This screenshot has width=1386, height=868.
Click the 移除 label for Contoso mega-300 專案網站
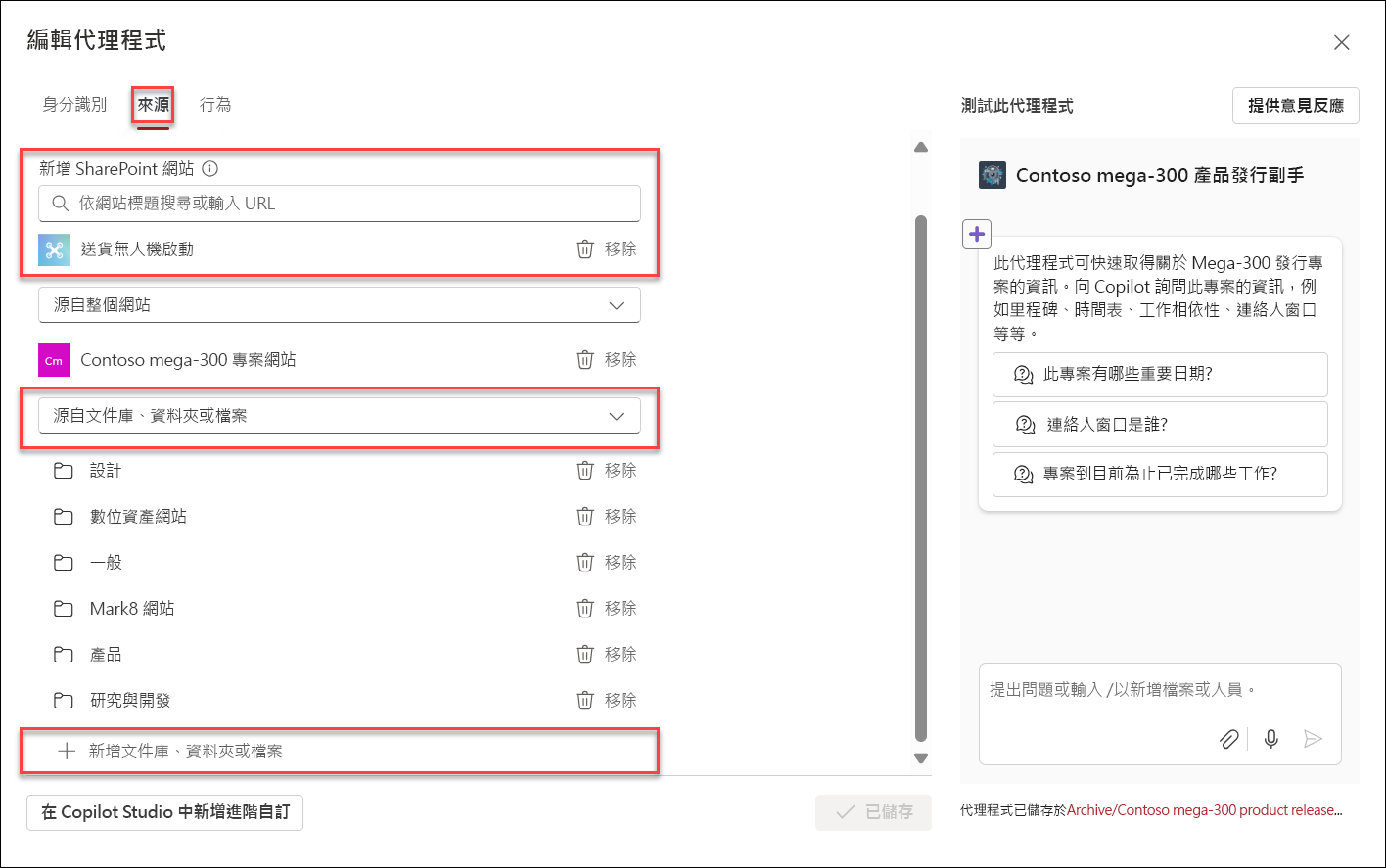(x=621, y=359)
